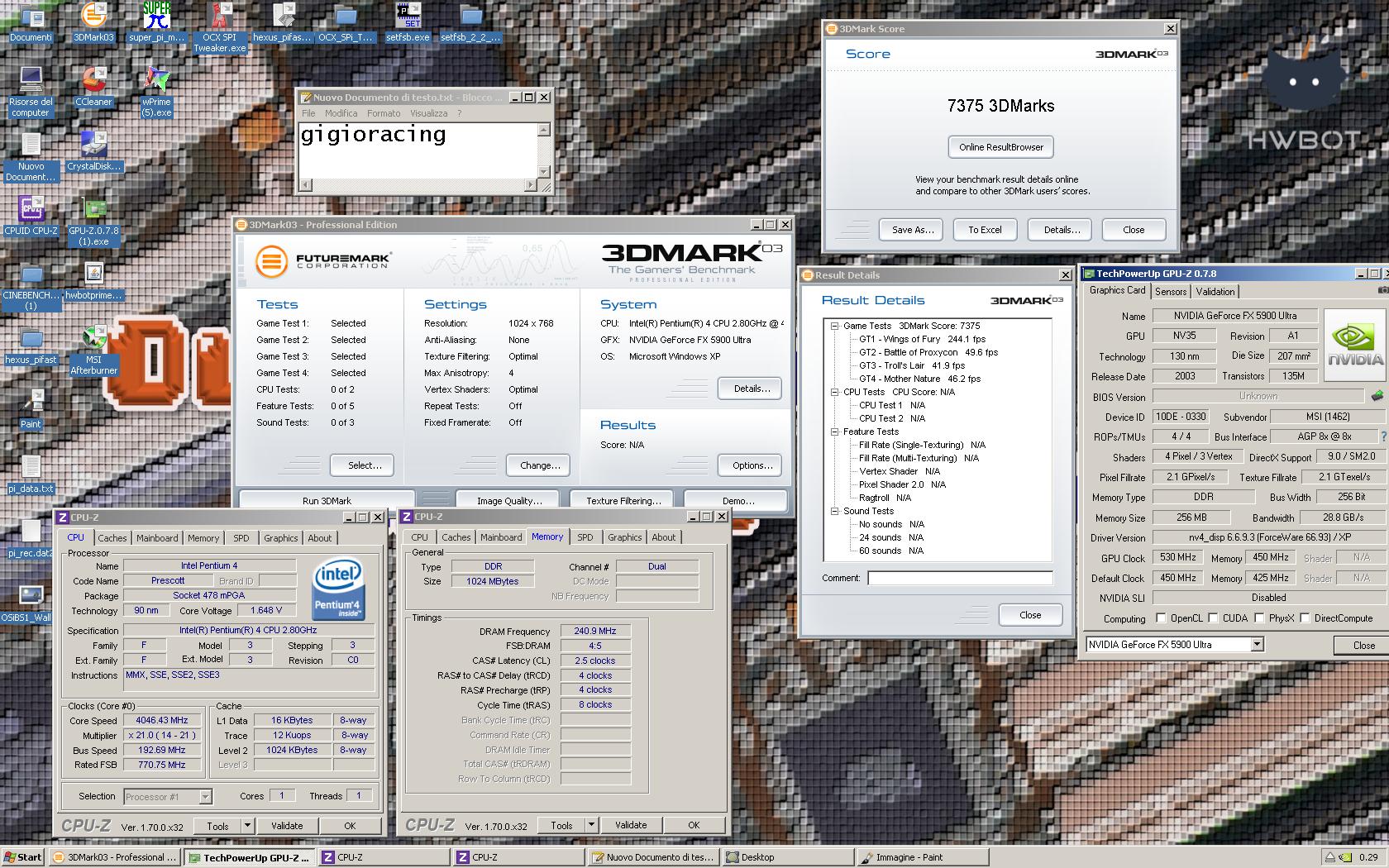Click the Comment field in Result Details
The image size is (1389, 868).
[960, 578]
